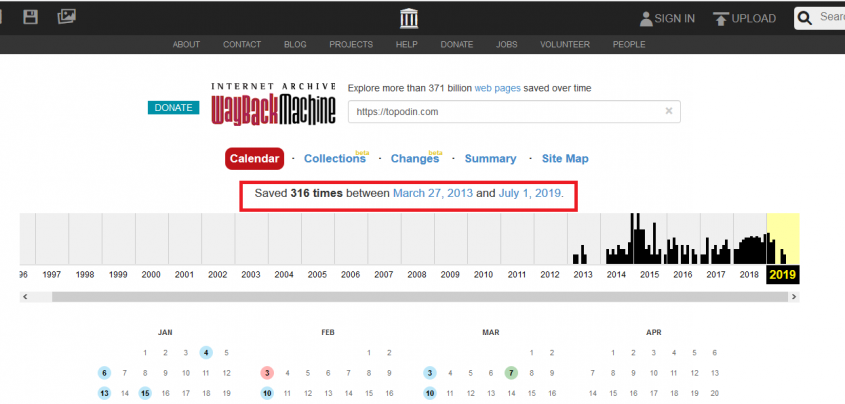Open the Projects menu item

351,45
